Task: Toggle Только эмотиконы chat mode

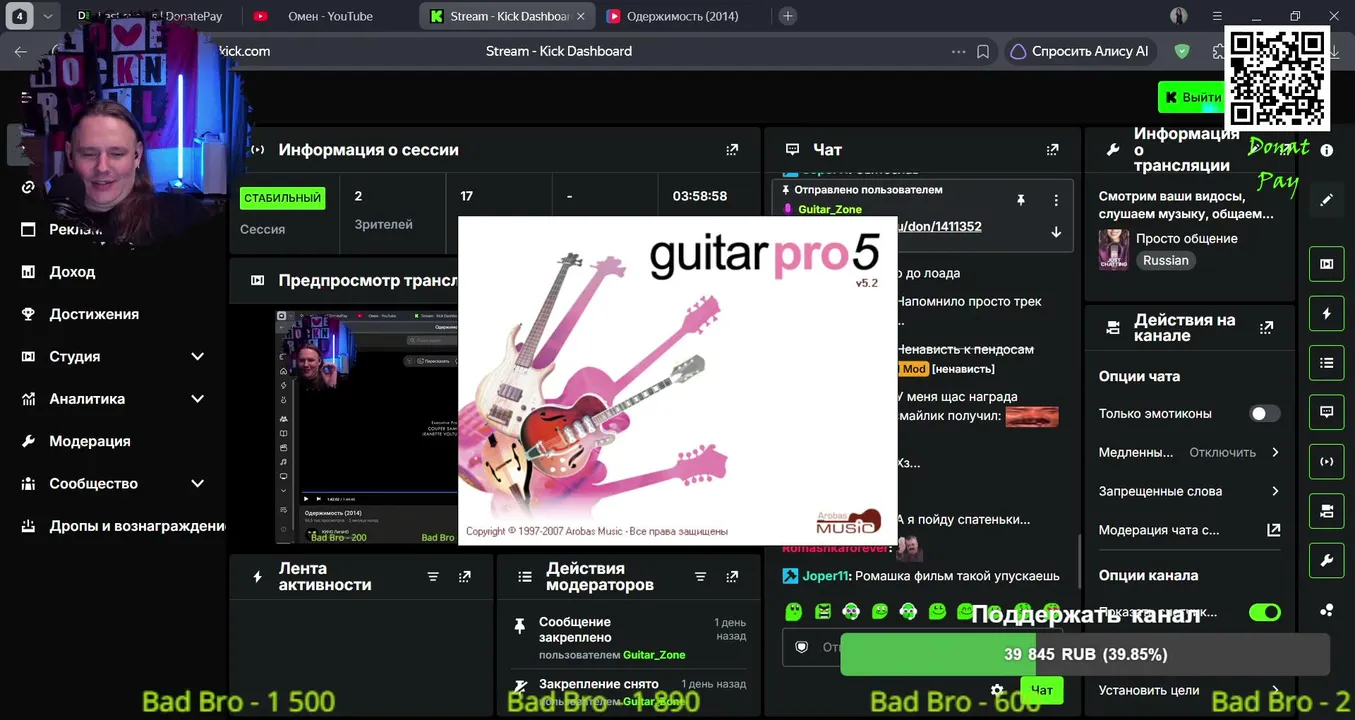Action: point(1264,414)
